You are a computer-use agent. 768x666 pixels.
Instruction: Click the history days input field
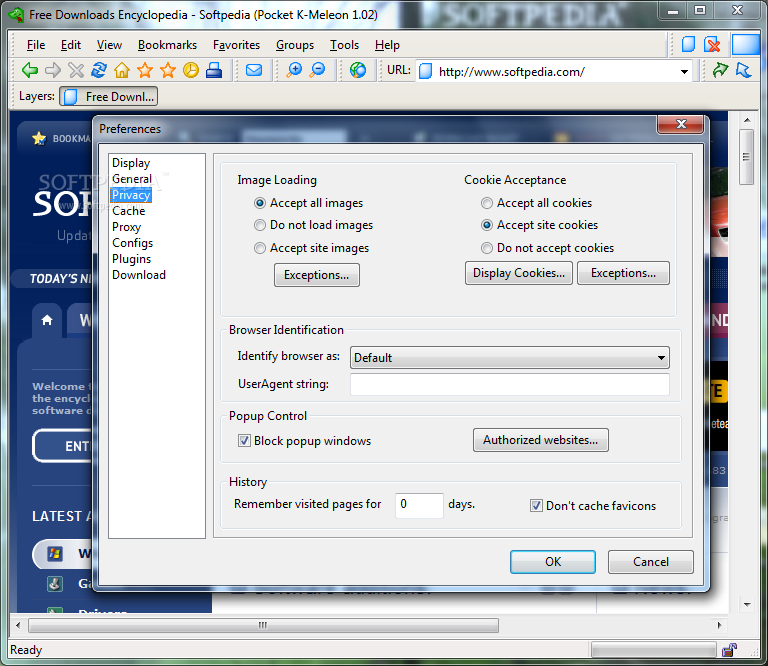419,505
